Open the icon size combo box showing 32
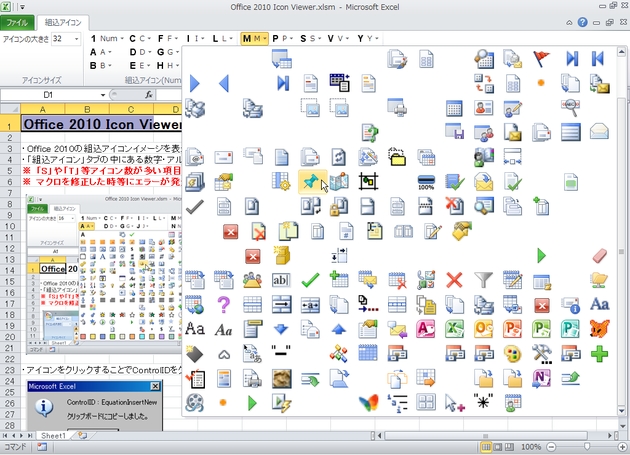The image size is (630, 455). coord(66,39)
